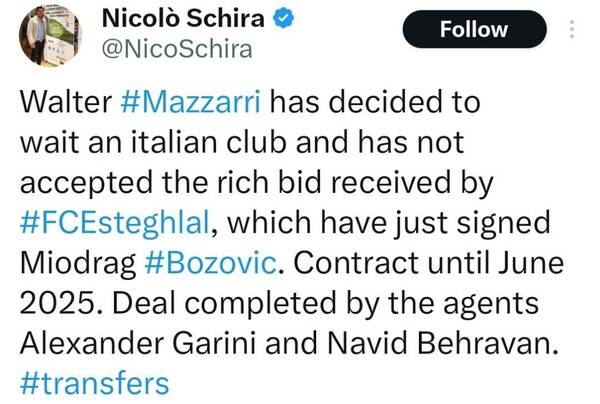Open the three-dot more options menu

pyautogui.click(x=572, y=29)
